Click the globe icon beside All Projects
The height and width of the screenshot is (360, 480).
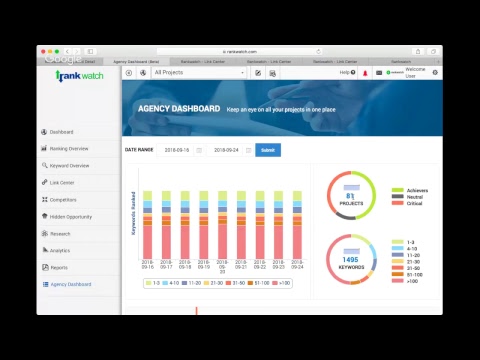click(x=143, y=73)
